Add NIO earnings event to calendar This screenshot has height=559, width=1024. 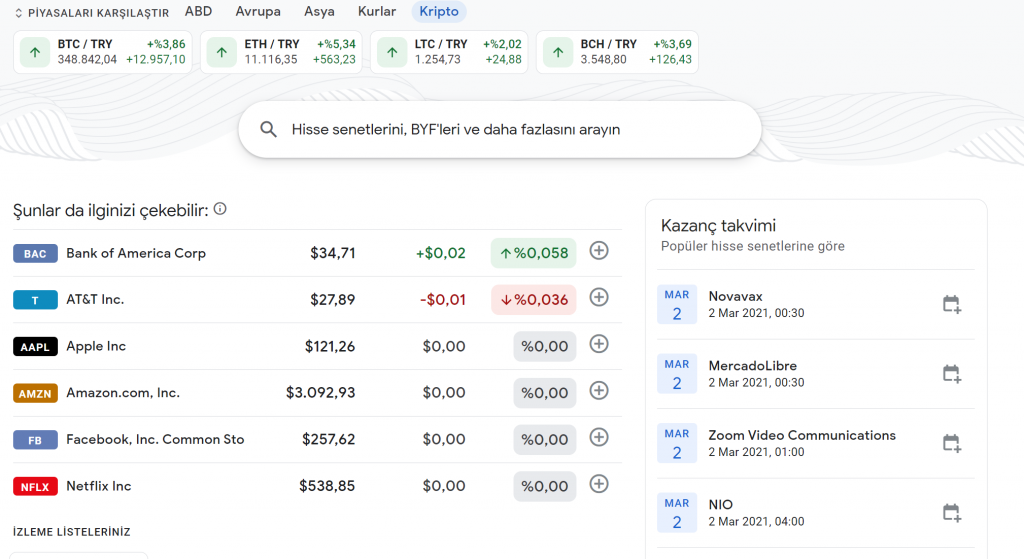pyautogui.click(x=951, y=513)
